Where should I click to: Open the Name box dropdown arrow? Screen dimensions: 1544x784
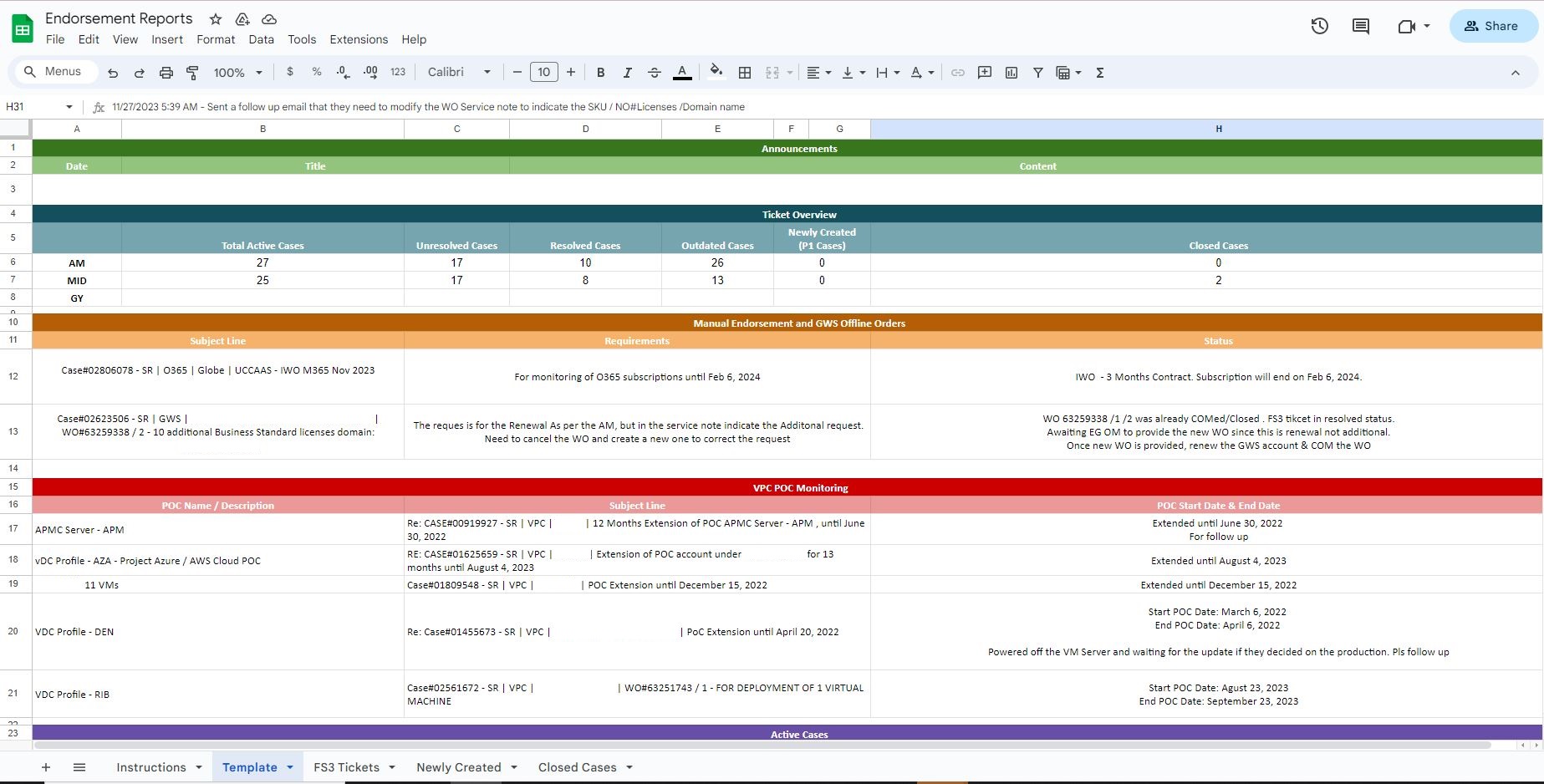(69, 107)
